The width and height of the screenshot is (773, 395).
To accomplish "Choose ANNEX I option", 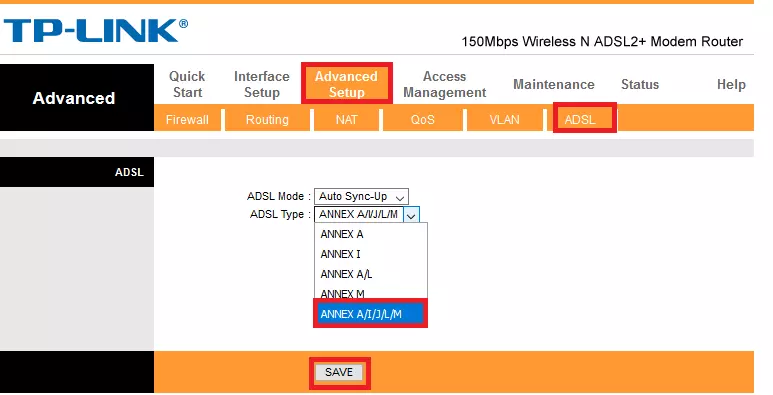I will point(371,254).
